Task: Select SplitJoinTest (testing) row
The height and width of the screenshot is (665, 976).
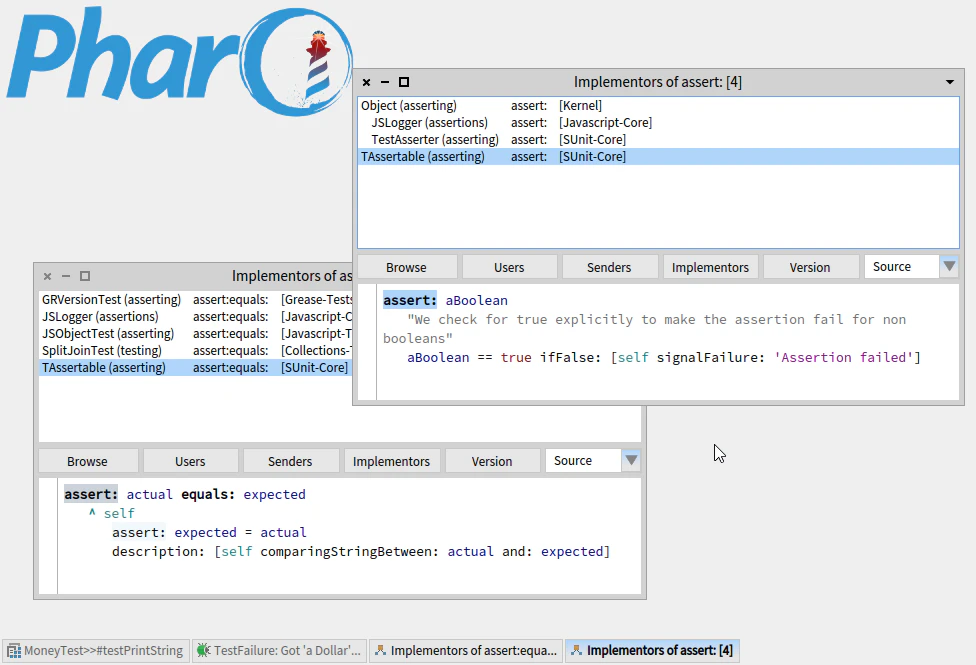Action: (x=196, y=351)
